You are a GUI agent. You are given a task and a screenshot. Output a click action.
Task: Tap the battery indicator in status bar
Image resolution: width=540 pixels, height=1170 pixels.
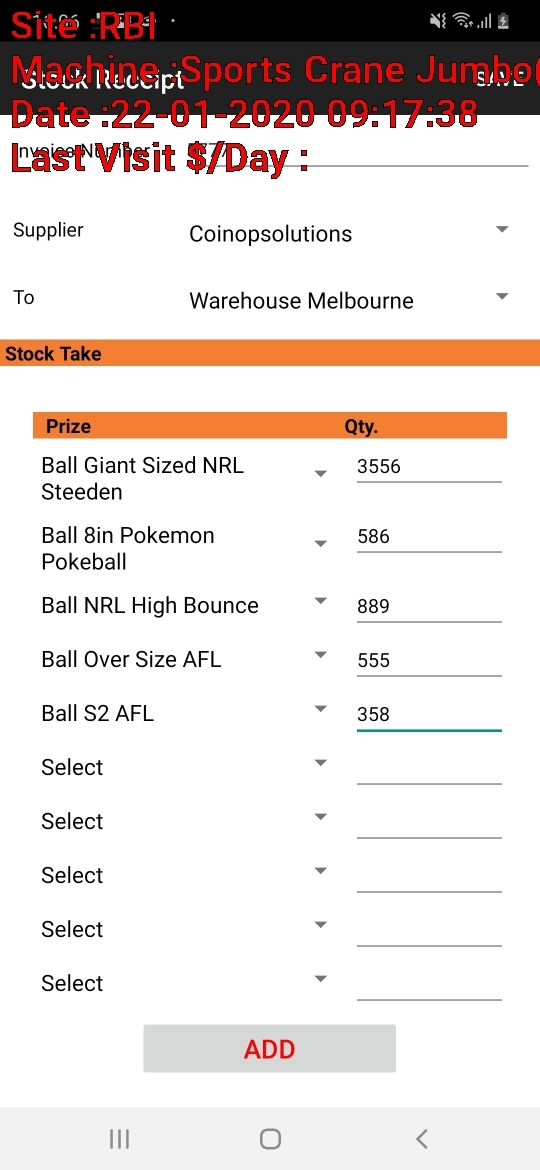pos(504,21)
